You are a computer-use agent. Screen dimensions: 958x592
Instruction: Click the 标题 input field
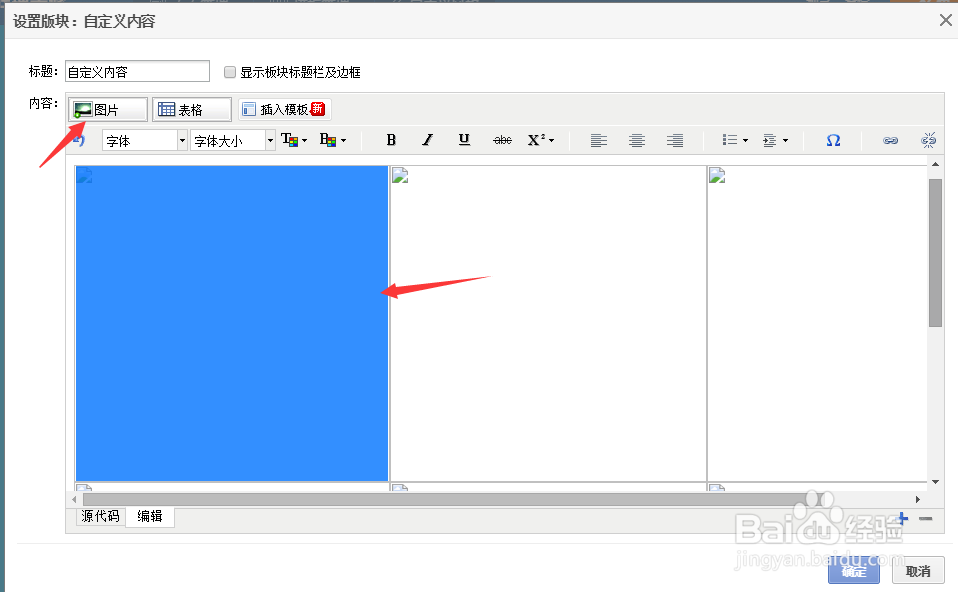point(137,71)
